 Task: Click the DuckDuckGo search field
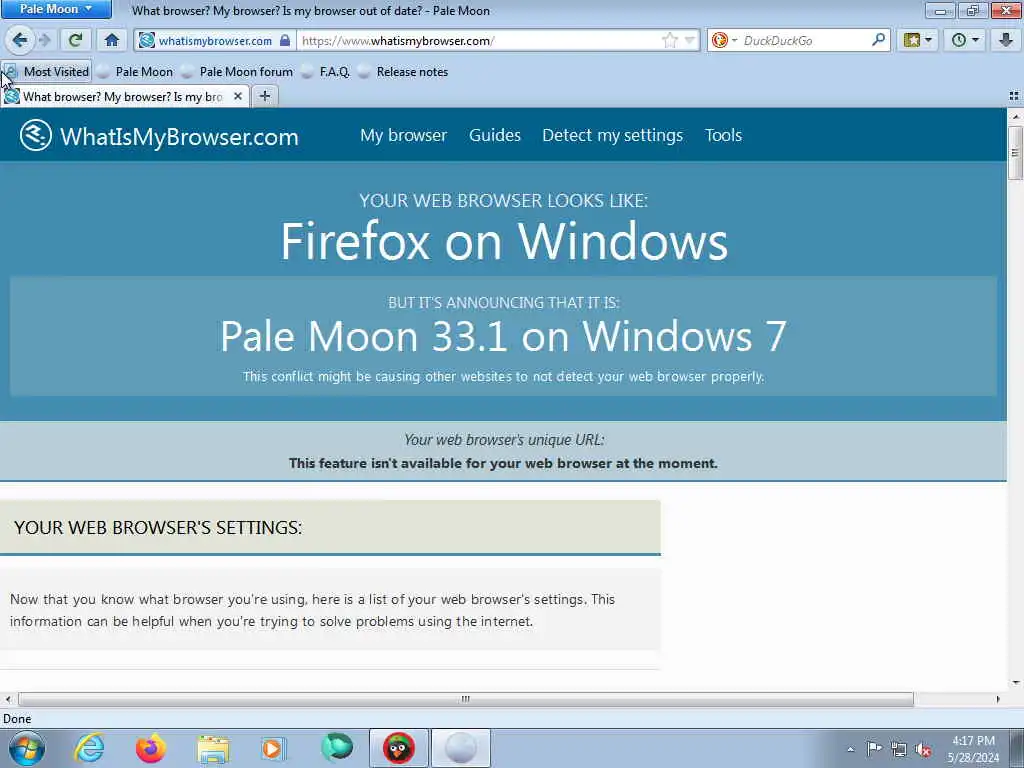click(805, 40)
